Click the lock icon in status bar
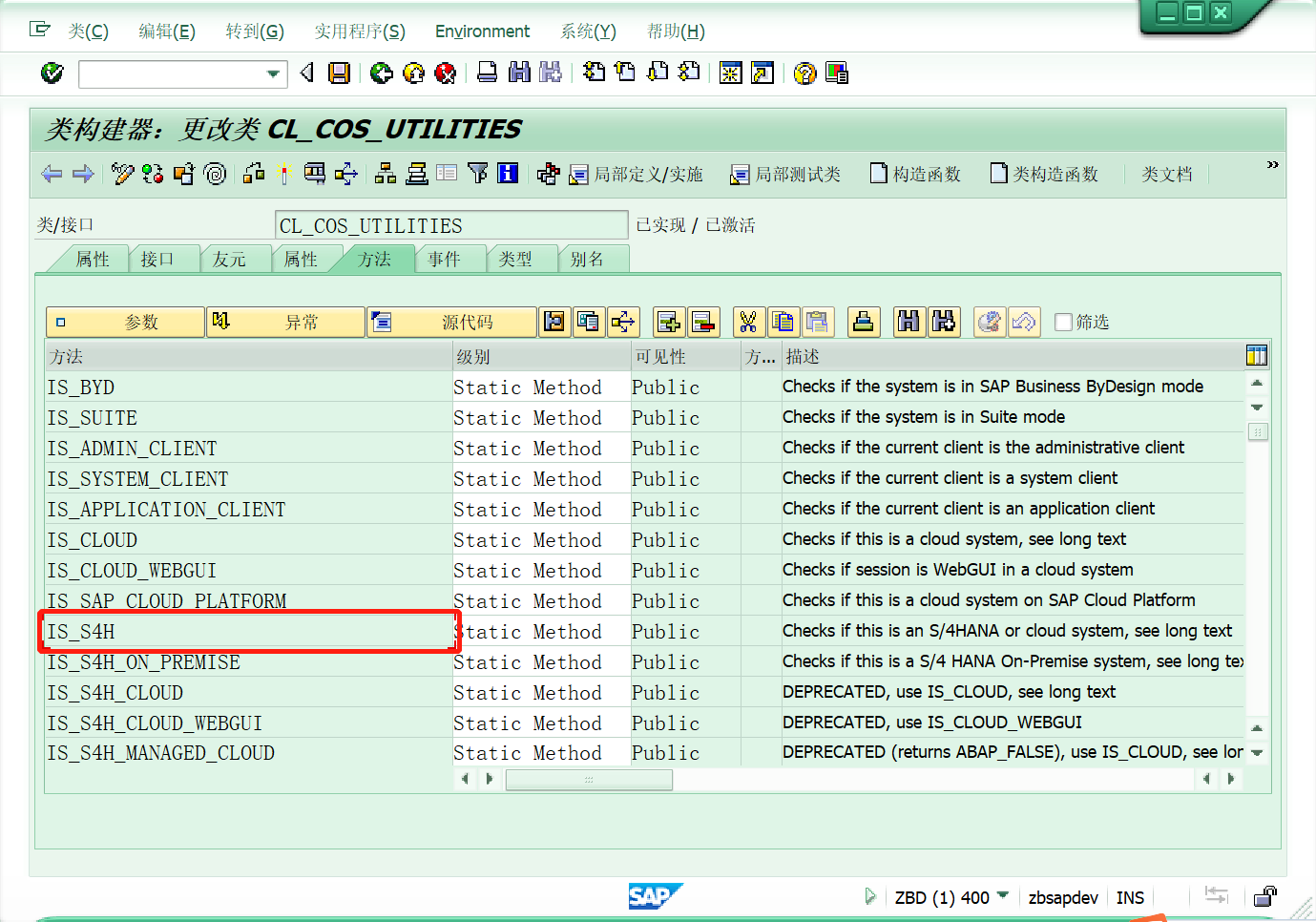This screenshot has height=922, width=1316. click(1265, 895)
